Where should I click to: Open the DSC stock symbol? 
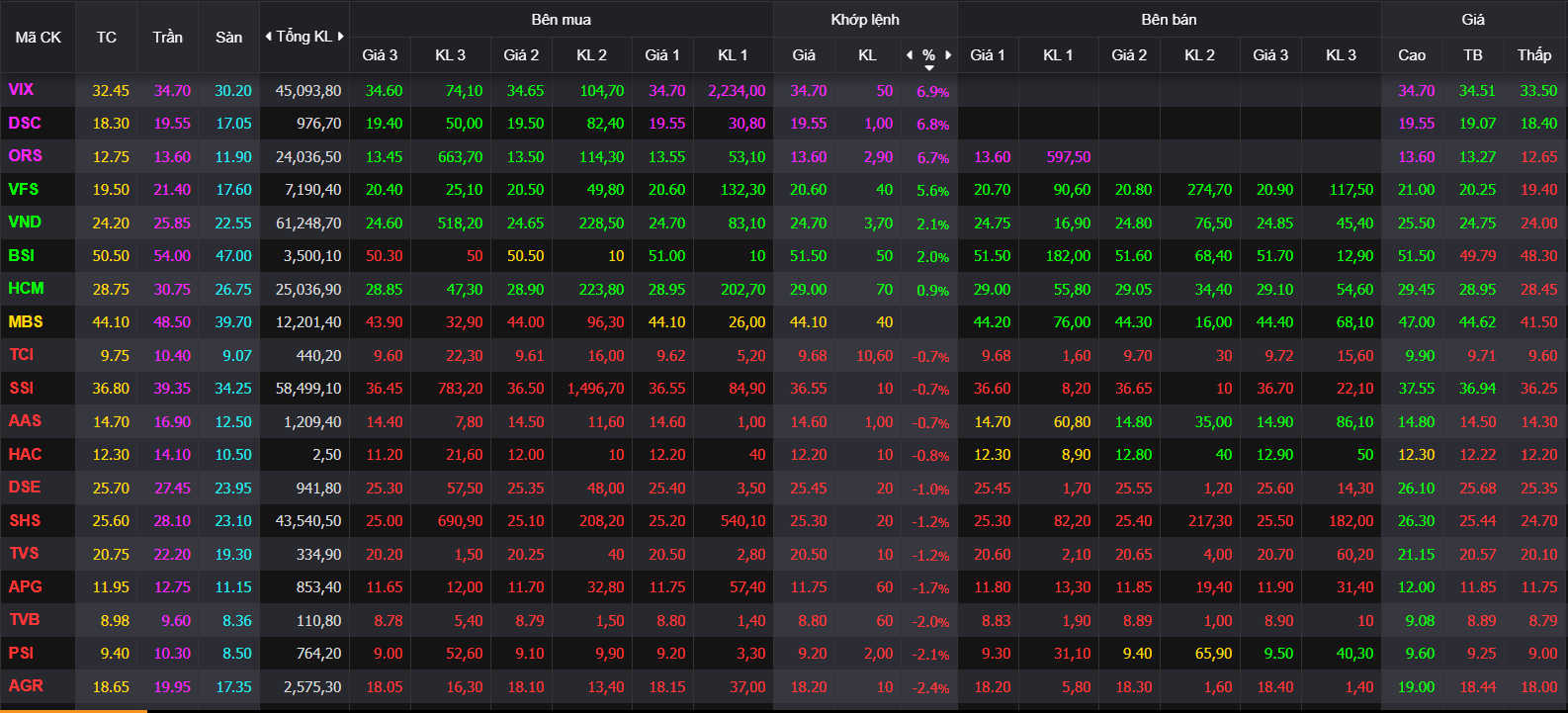(x=25, y=123)
